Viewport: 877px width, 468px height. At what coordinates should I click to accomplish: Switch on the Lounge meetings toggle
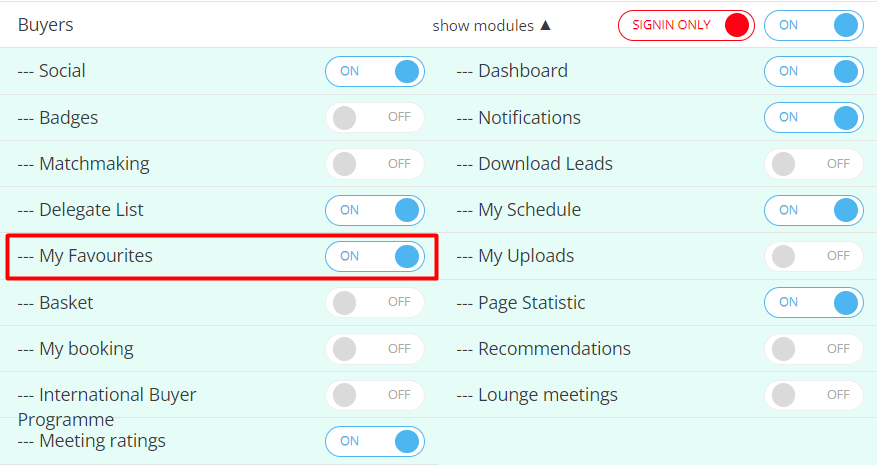pyautogui.click(x=813, y=395)
